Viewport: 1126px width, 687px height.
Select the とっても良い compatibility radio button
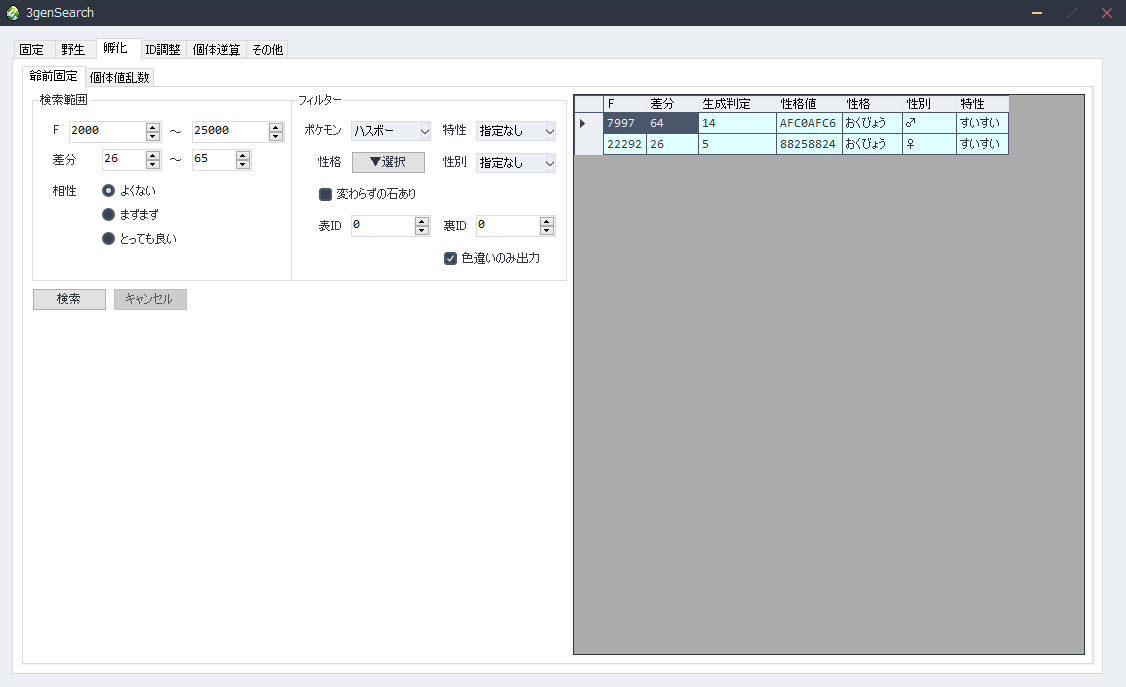coord(108,238)
